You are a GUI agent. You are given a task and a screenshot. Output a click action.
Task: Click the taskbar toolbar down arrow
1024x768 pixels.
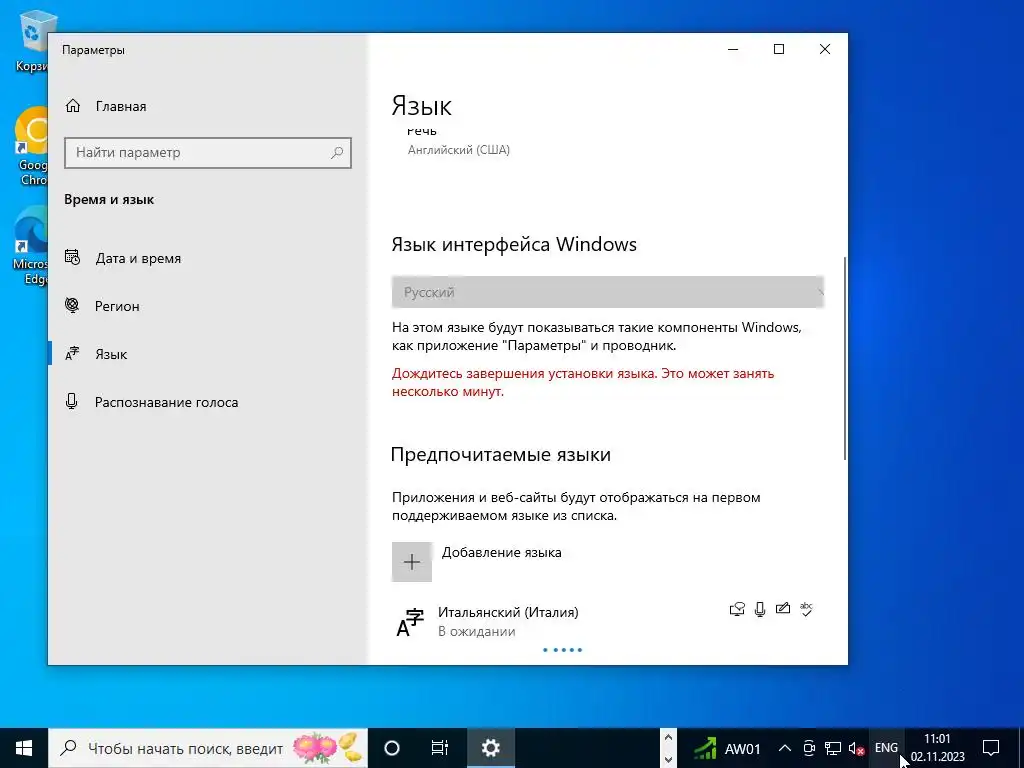pos(668,760)
